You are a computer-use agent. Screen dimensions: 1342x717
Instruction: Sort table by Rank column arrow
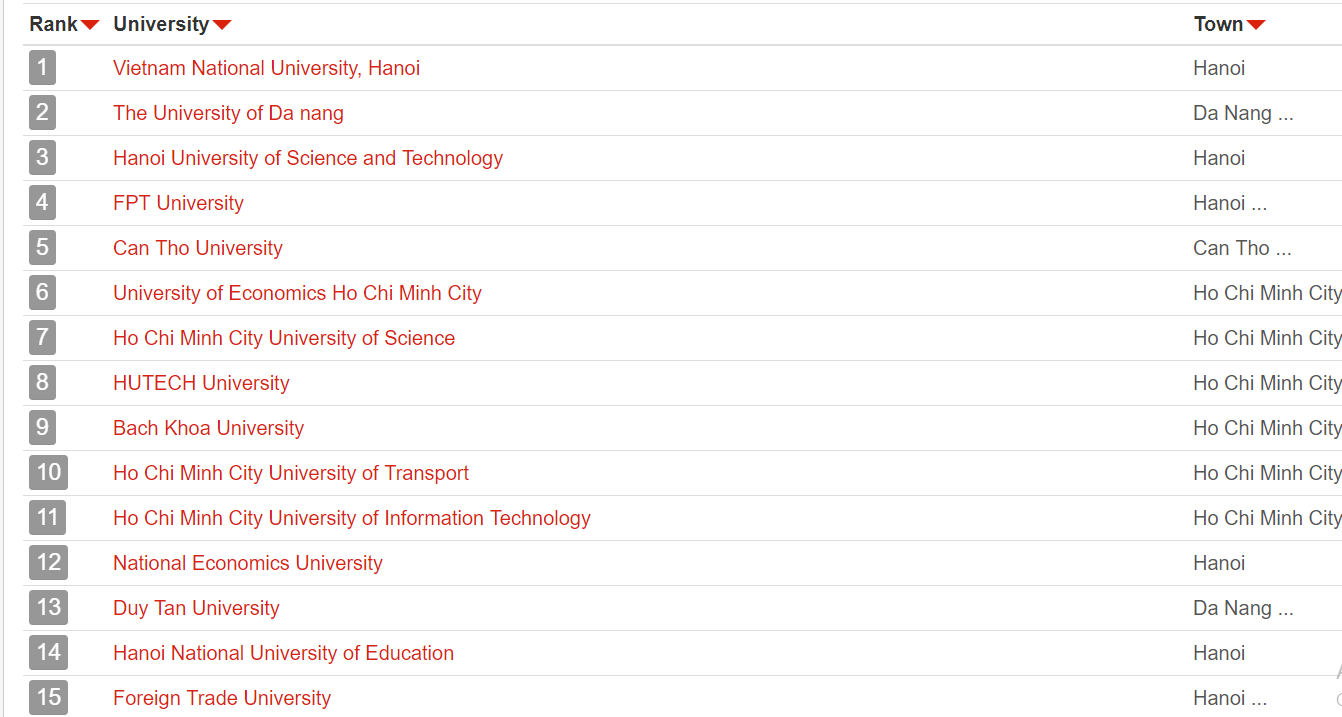pos(90,25)
